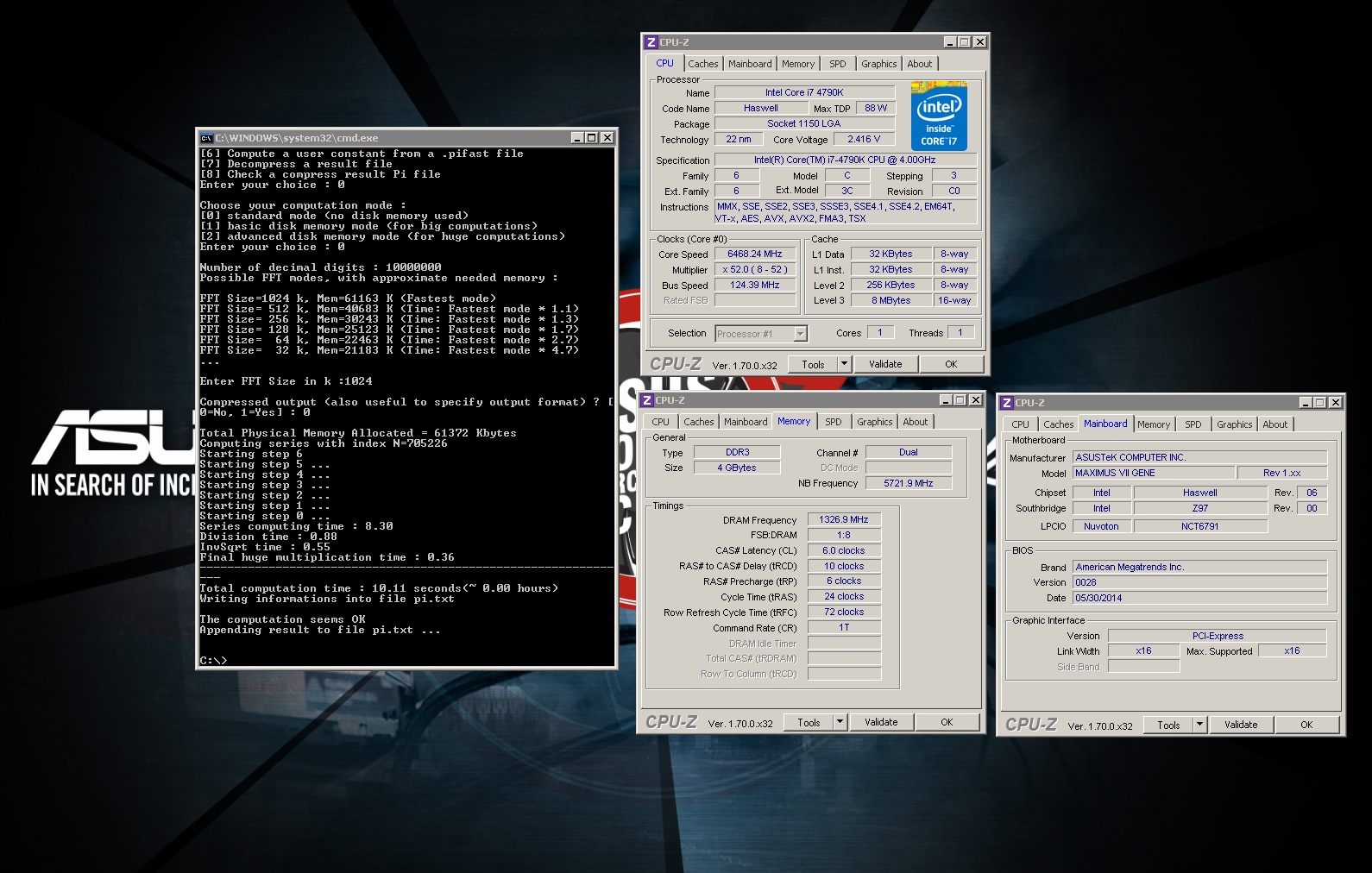Click the motherboard Model field MAXIMUS VII GENE
The width and height of the screenshot is (1372, 873).
(x=1154, y=473)
